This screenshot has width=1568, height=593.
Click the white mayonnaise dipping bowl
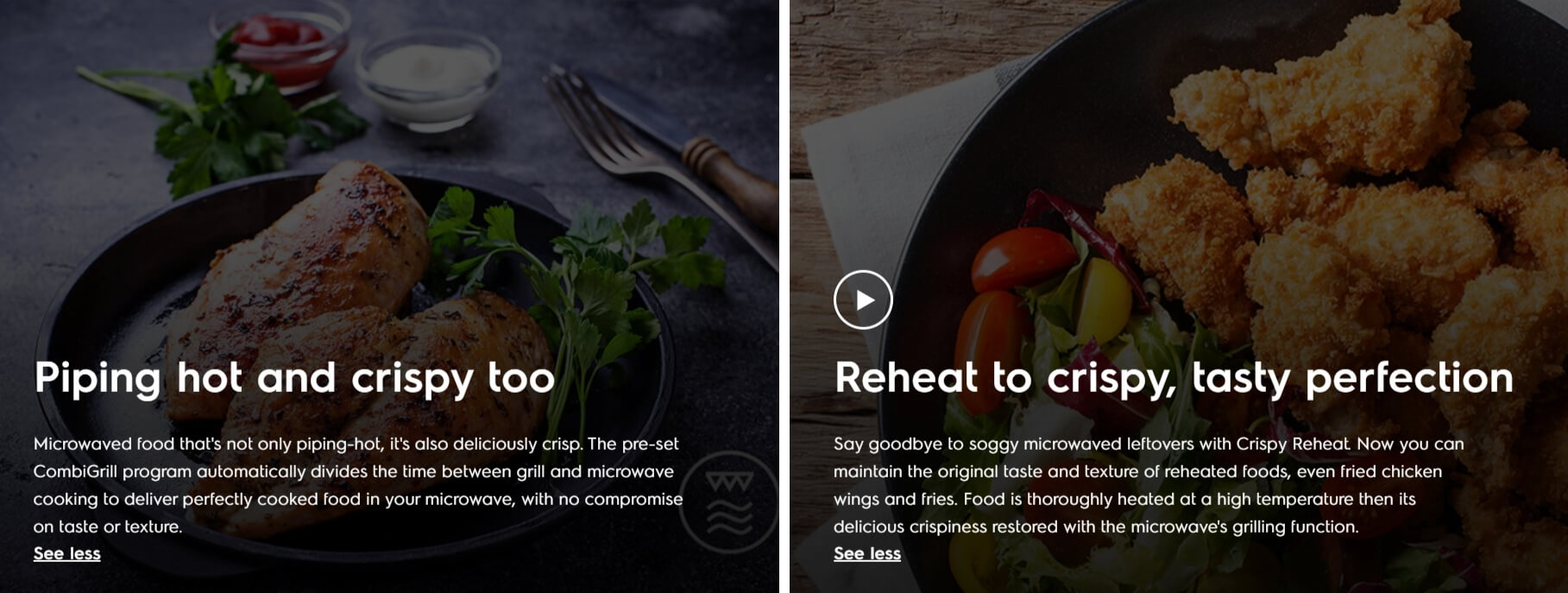click(429, 78)
